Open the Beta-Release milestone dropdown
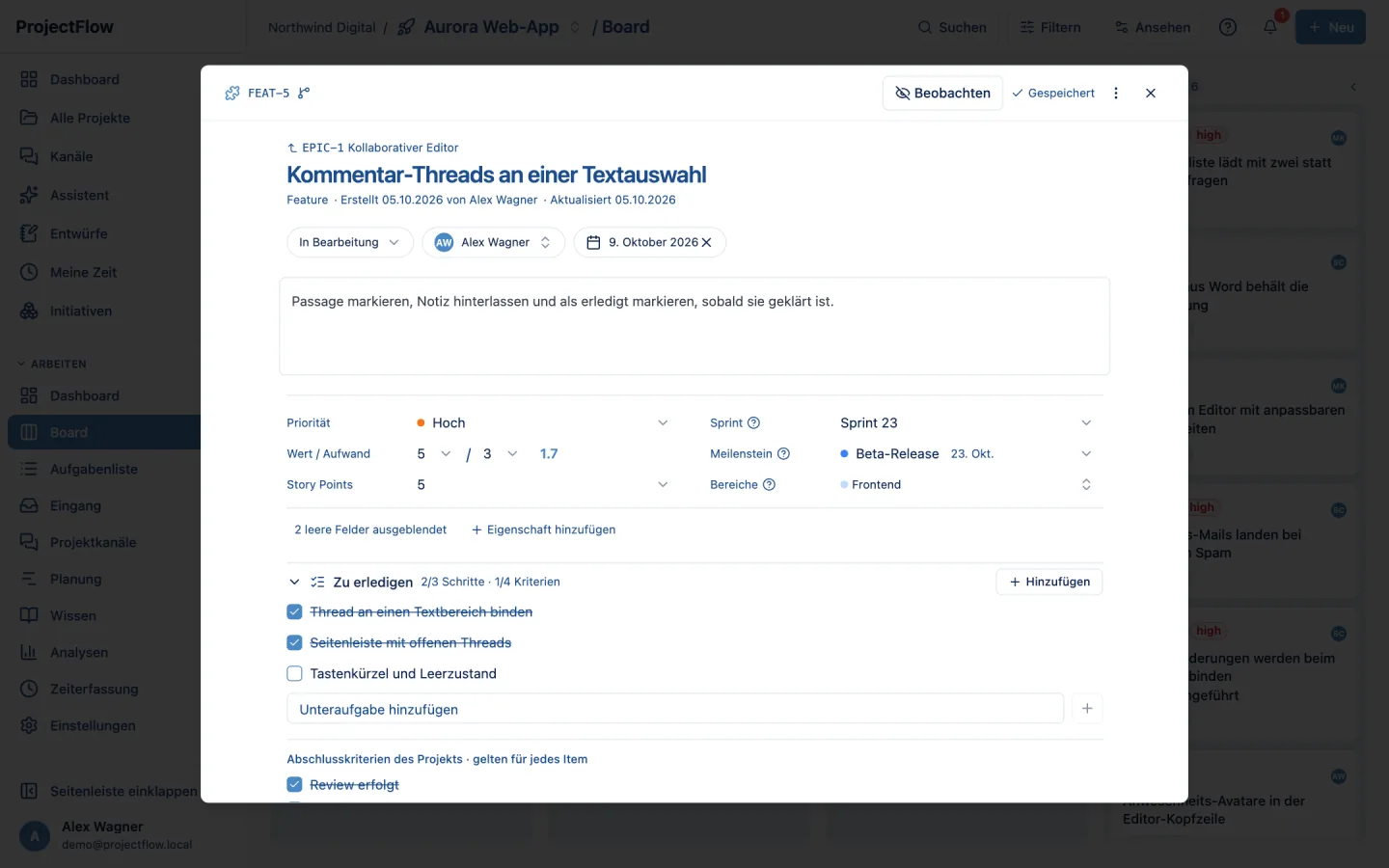The height and width of the screenshot is (868, 1389). point(966,453)
